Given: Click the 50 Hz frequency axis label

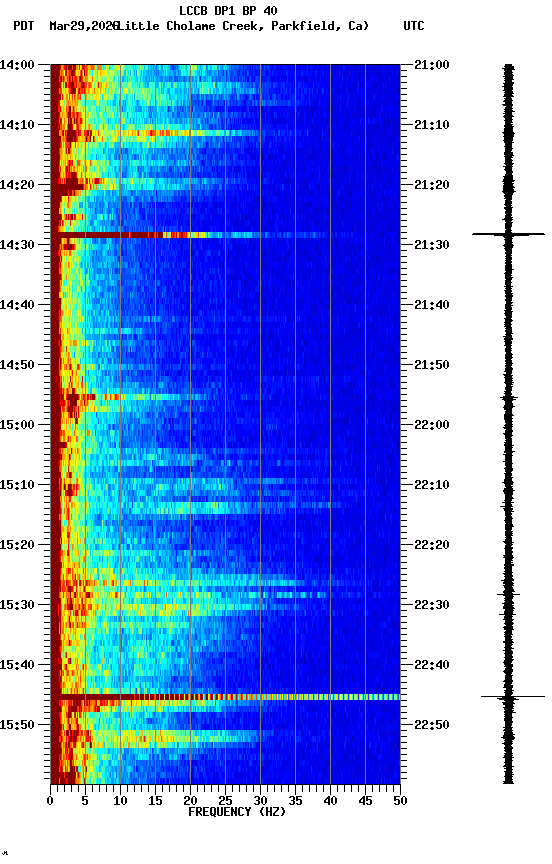Looking at the screenshot, I should [401, 801].
